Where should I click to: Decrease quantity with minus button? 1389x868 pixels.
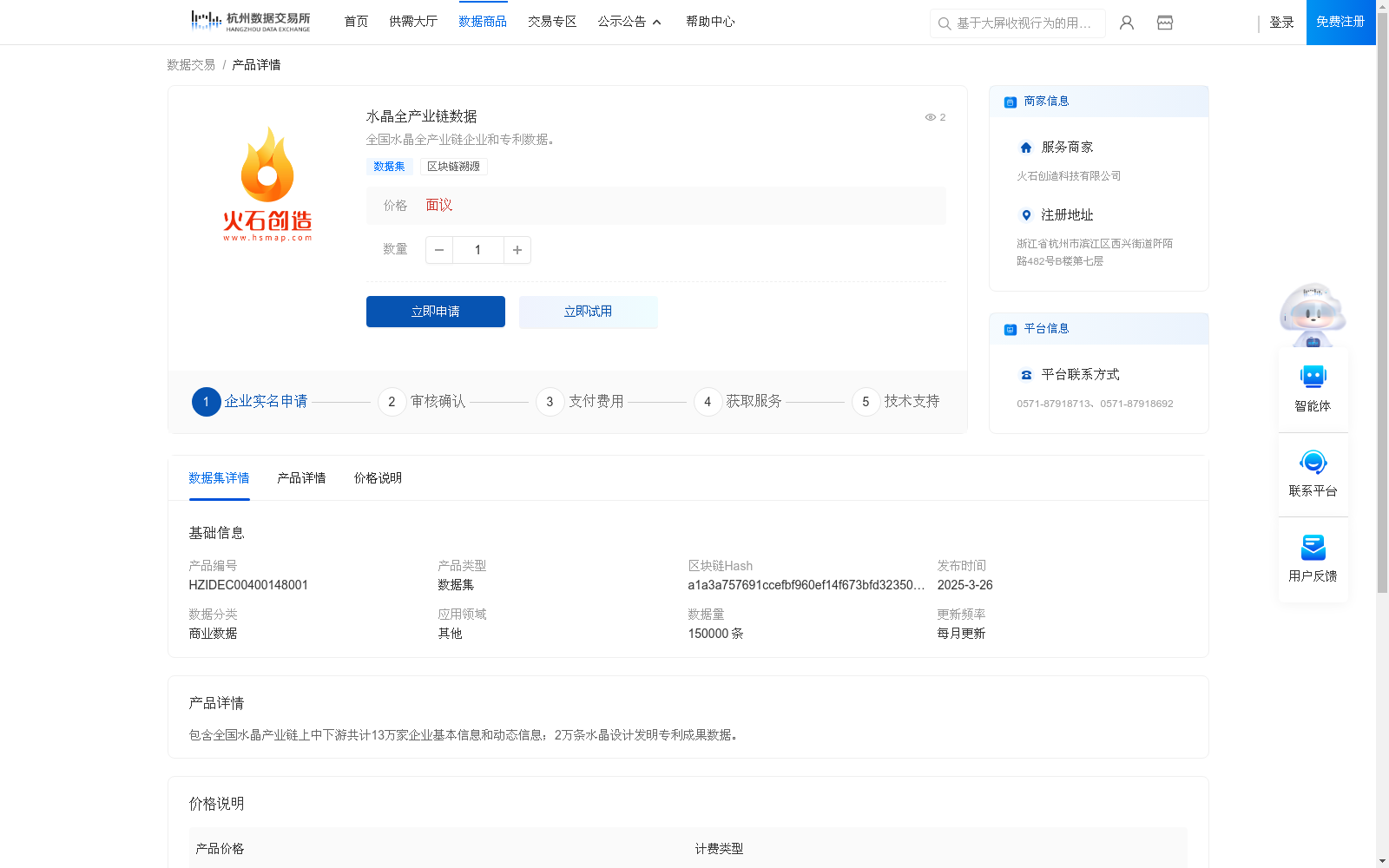[x=439, y=250]
